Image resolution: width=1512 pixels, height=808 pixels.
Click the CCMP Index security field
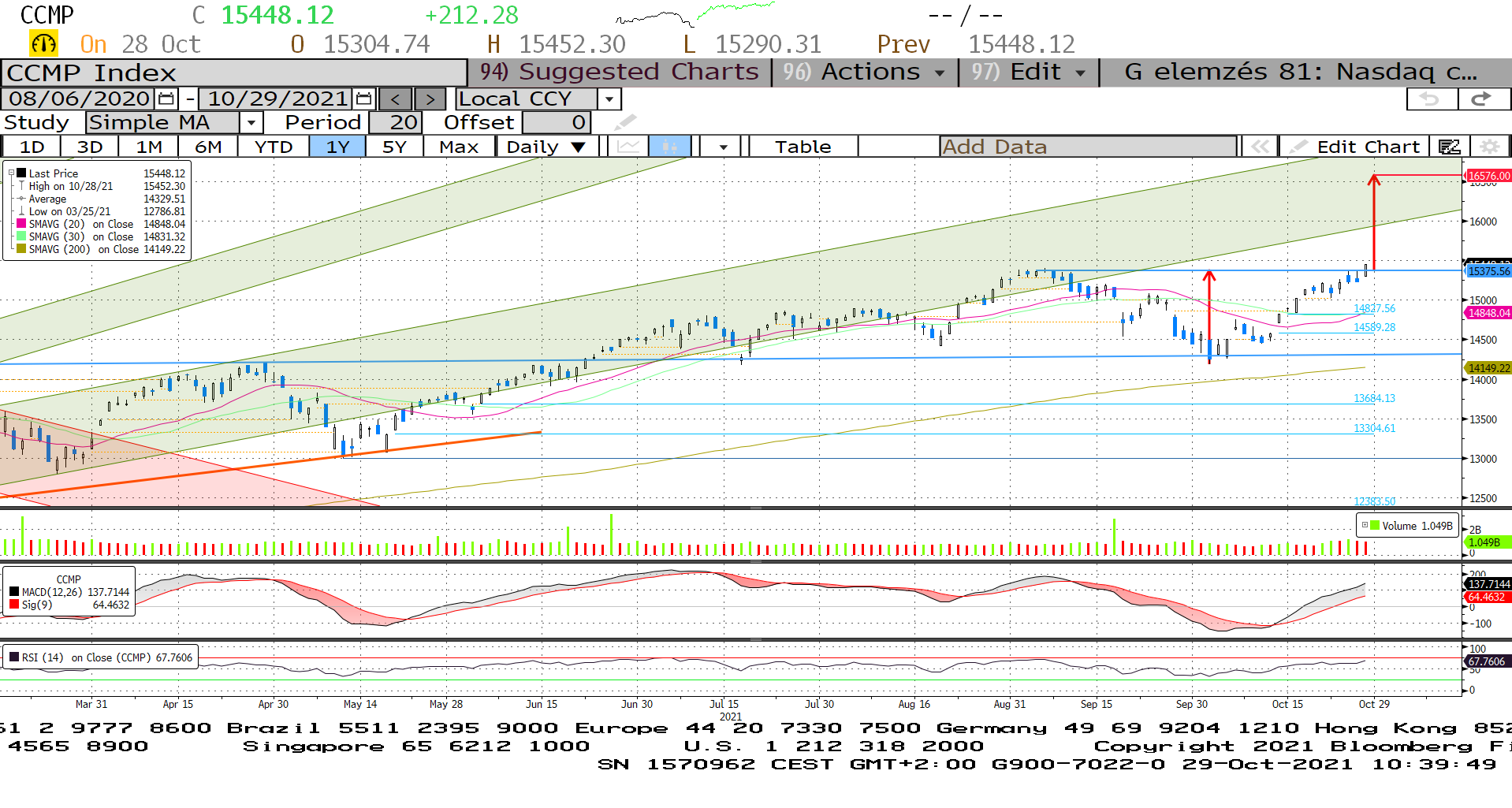tap(234, 73)
